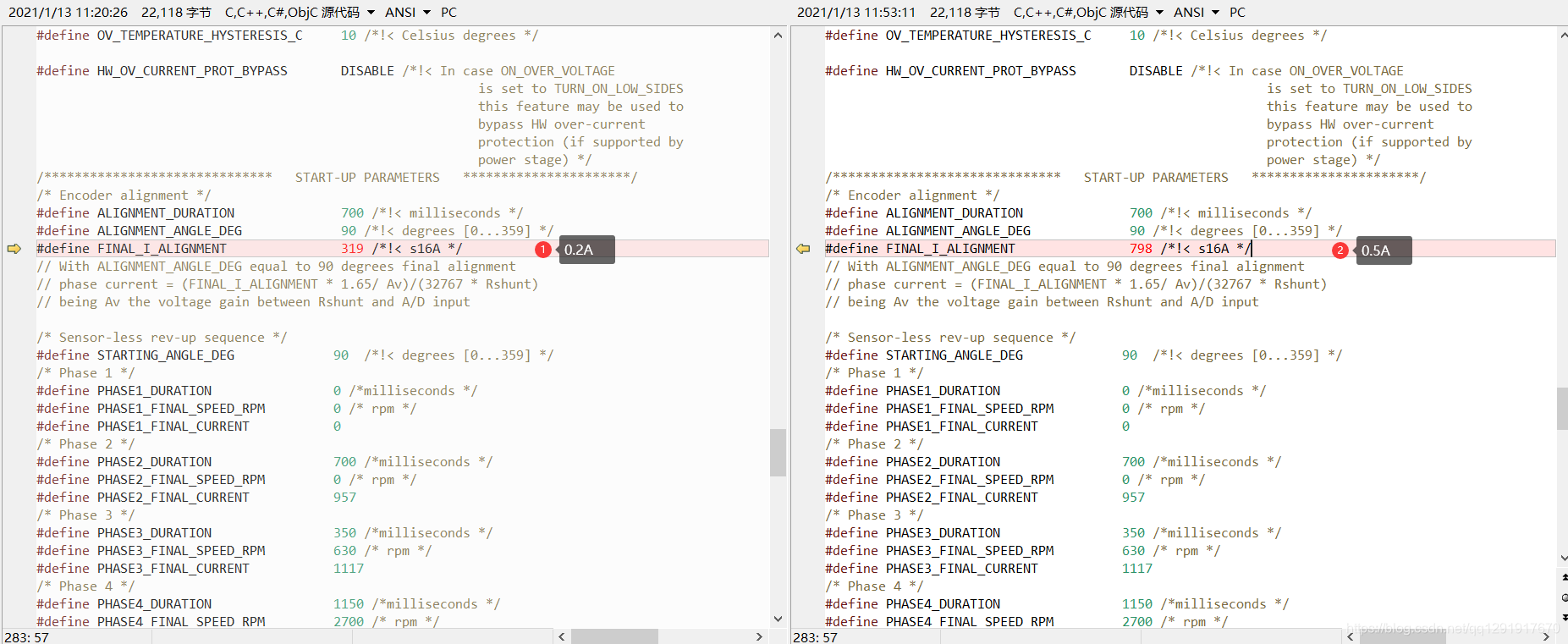This screenshot has height=644, width=1568.
Task: Click the left status position 283: 57
Action: 27,637
